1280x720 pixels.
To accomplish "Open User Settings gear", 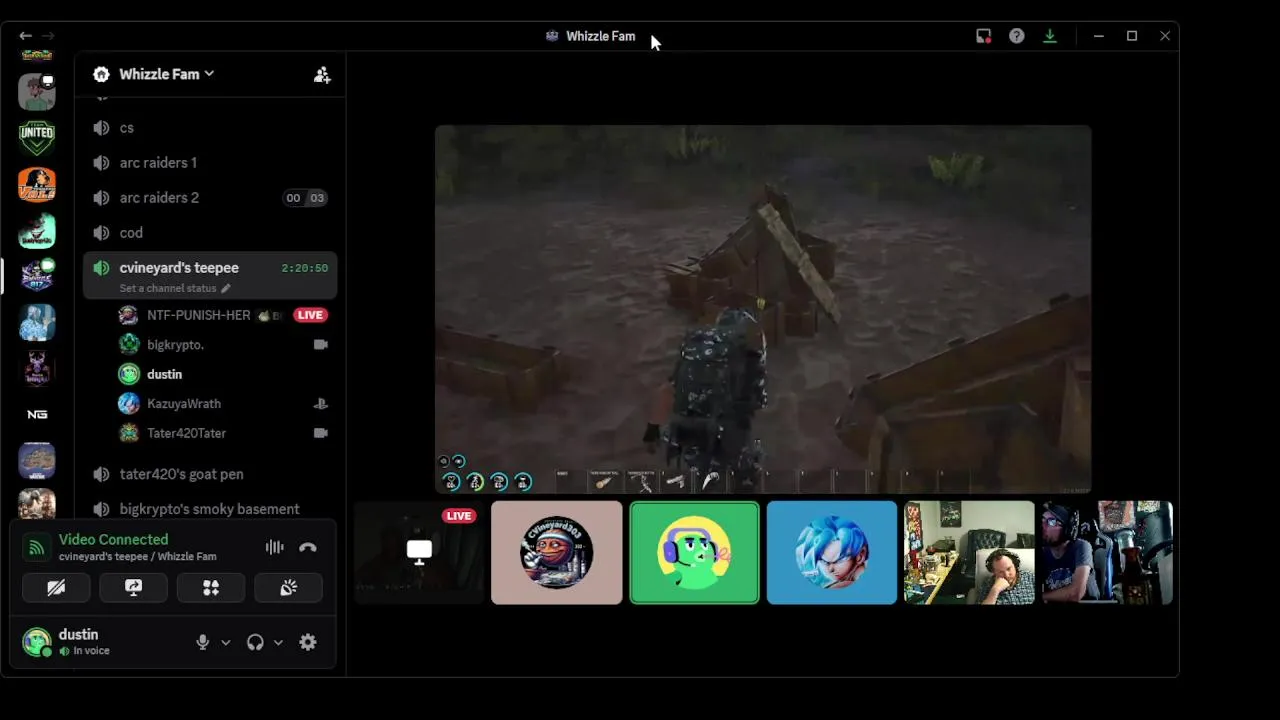I will [x=308, y=642].
